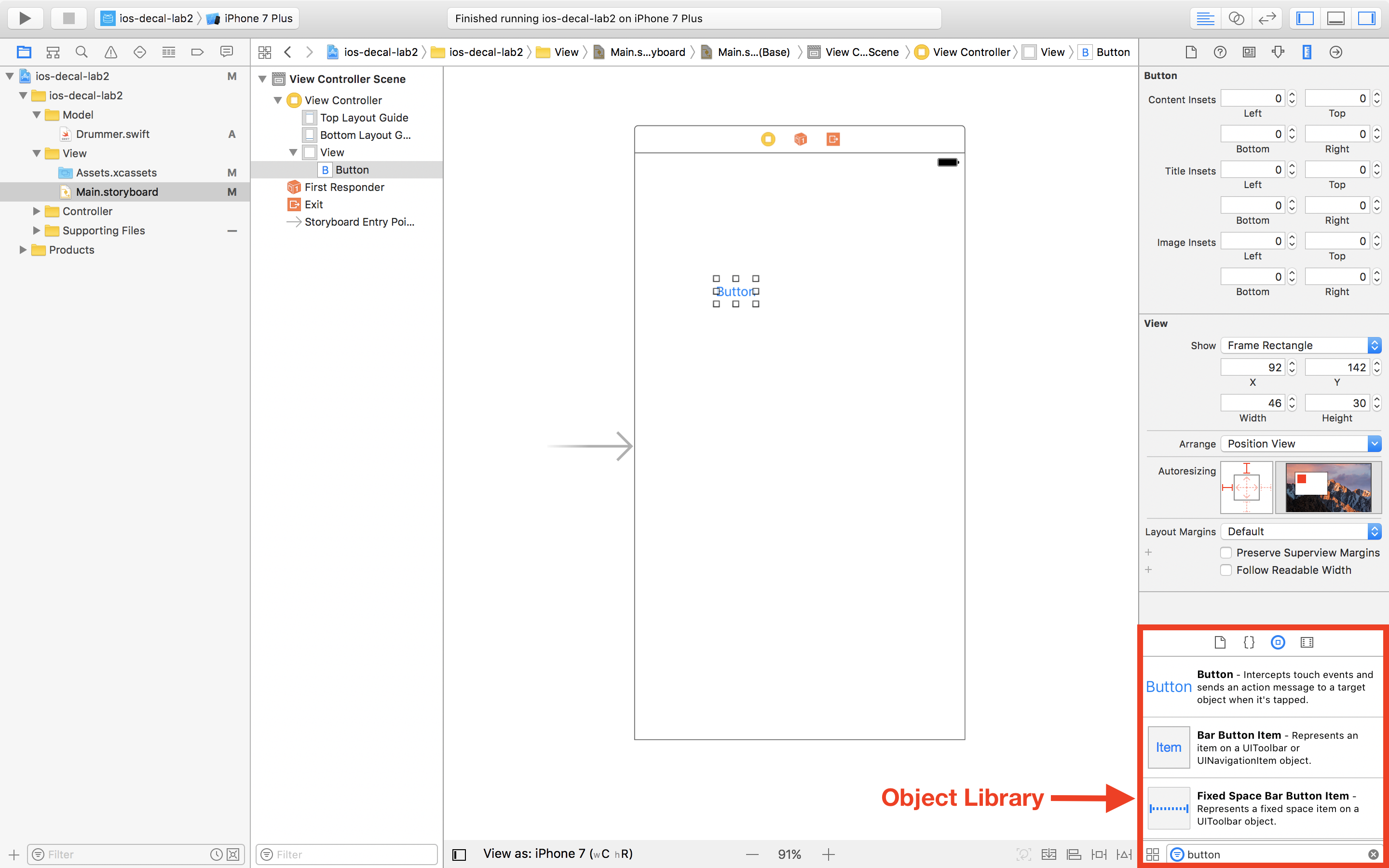Open the Project navigator tab
The image size is (1389, 868).
(x=24, y=52)
